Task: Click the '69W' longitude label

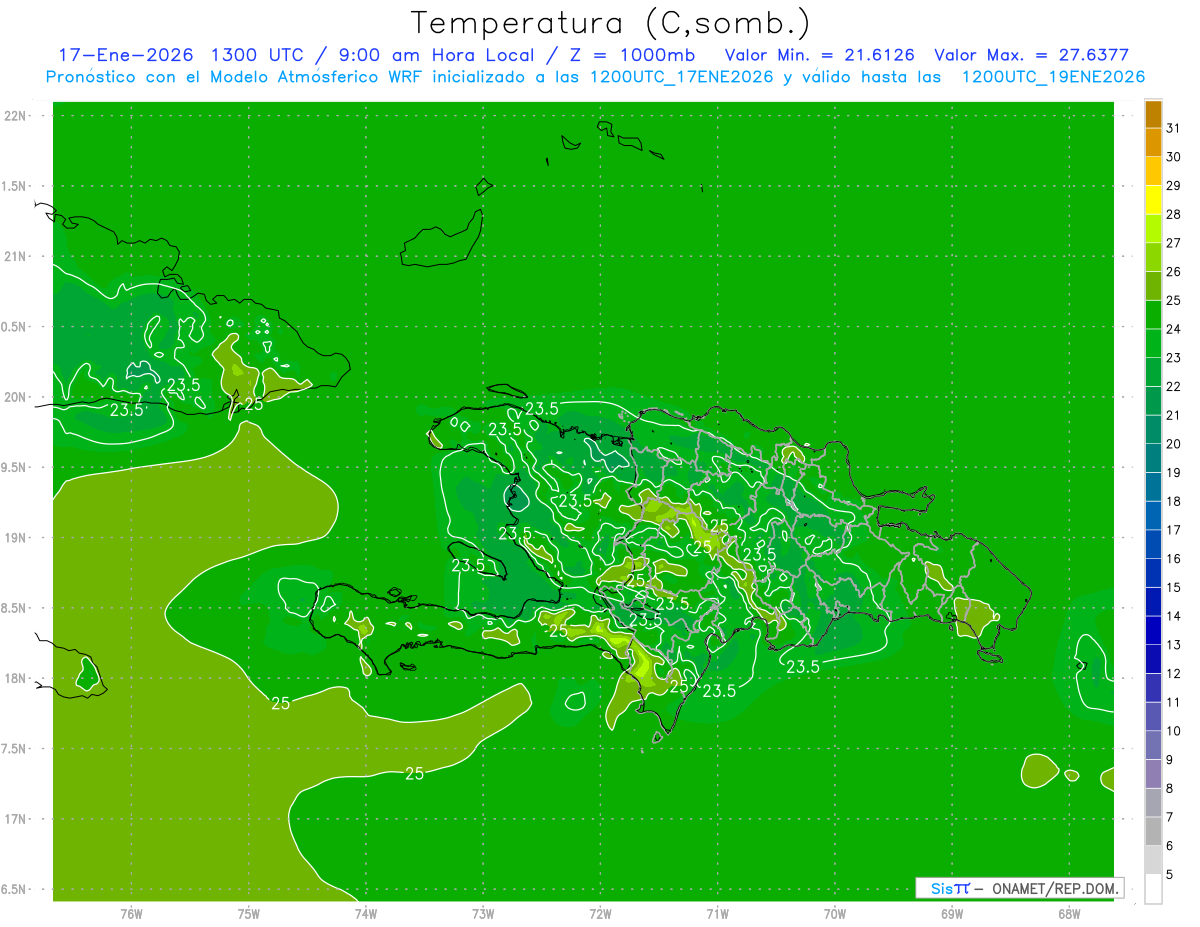Action: (x=952, y=914)
